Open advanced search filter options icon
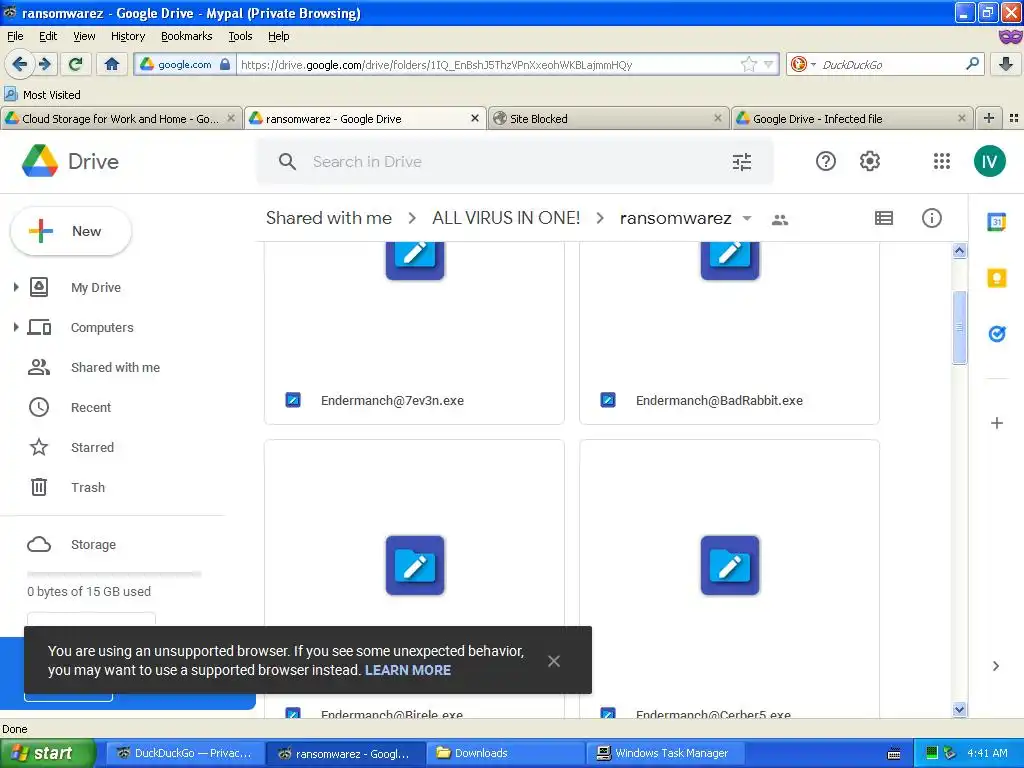This screenshot has height=768, width=1024. [x=741, y=162]
